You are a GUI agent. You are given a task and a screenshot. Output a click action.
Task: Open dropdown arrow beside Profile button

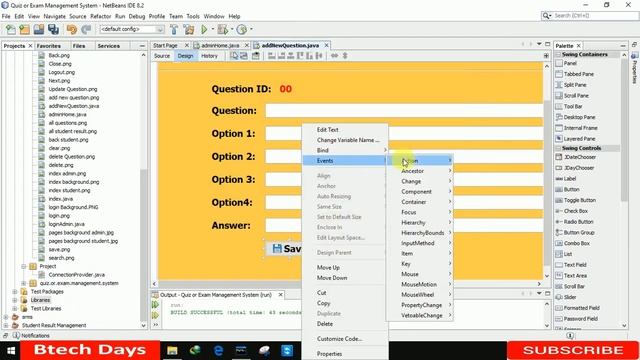pyautogui.click(x=251, y=29)
